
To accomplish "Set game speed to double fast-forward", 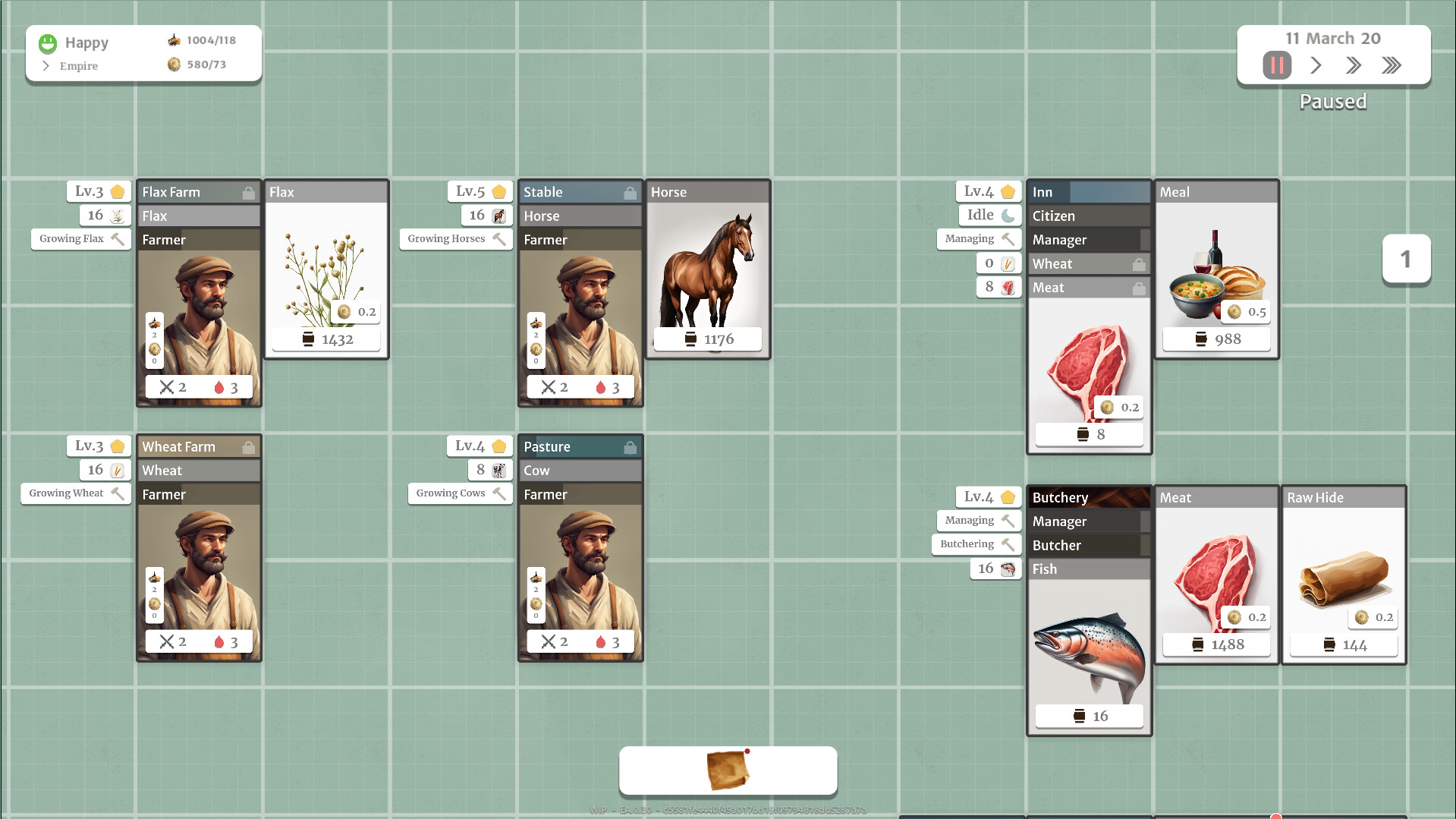I will click(x=1354, y=65).
